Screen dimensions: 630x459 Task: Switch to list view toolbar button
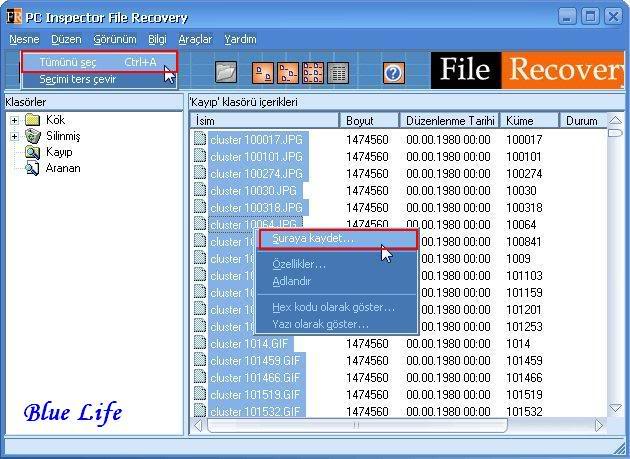click(x=313, y=73)
